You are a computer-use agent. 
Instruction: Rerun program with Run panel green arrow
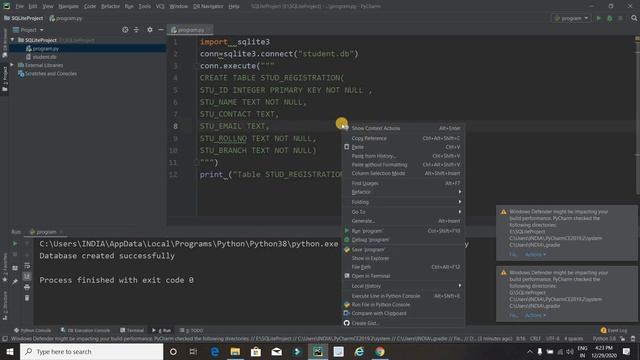(15, 244)
